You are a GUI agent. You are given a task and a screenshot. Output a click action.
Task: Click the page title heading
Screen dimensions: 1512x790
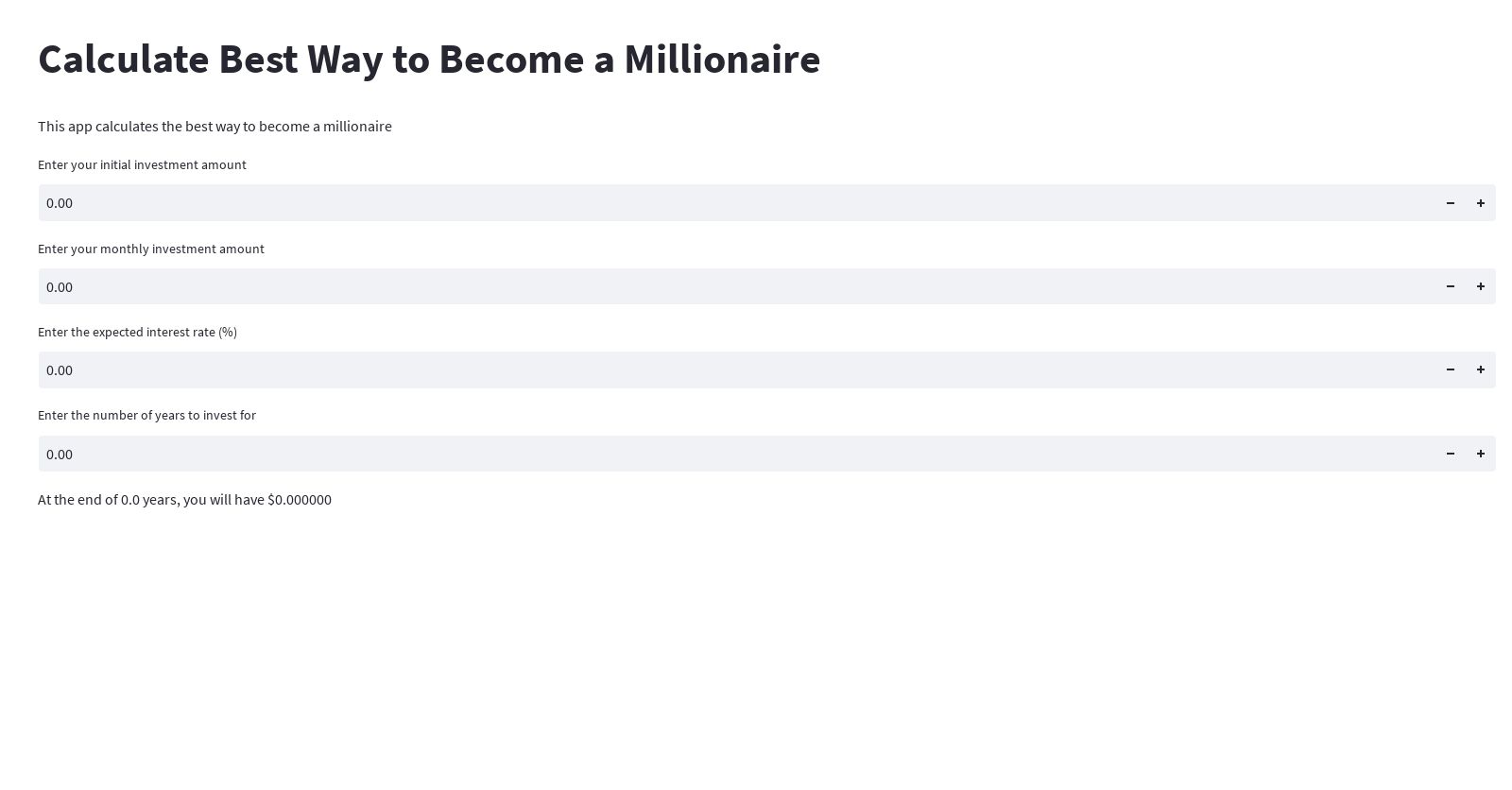pyautogui.click(x=429, y=59)
